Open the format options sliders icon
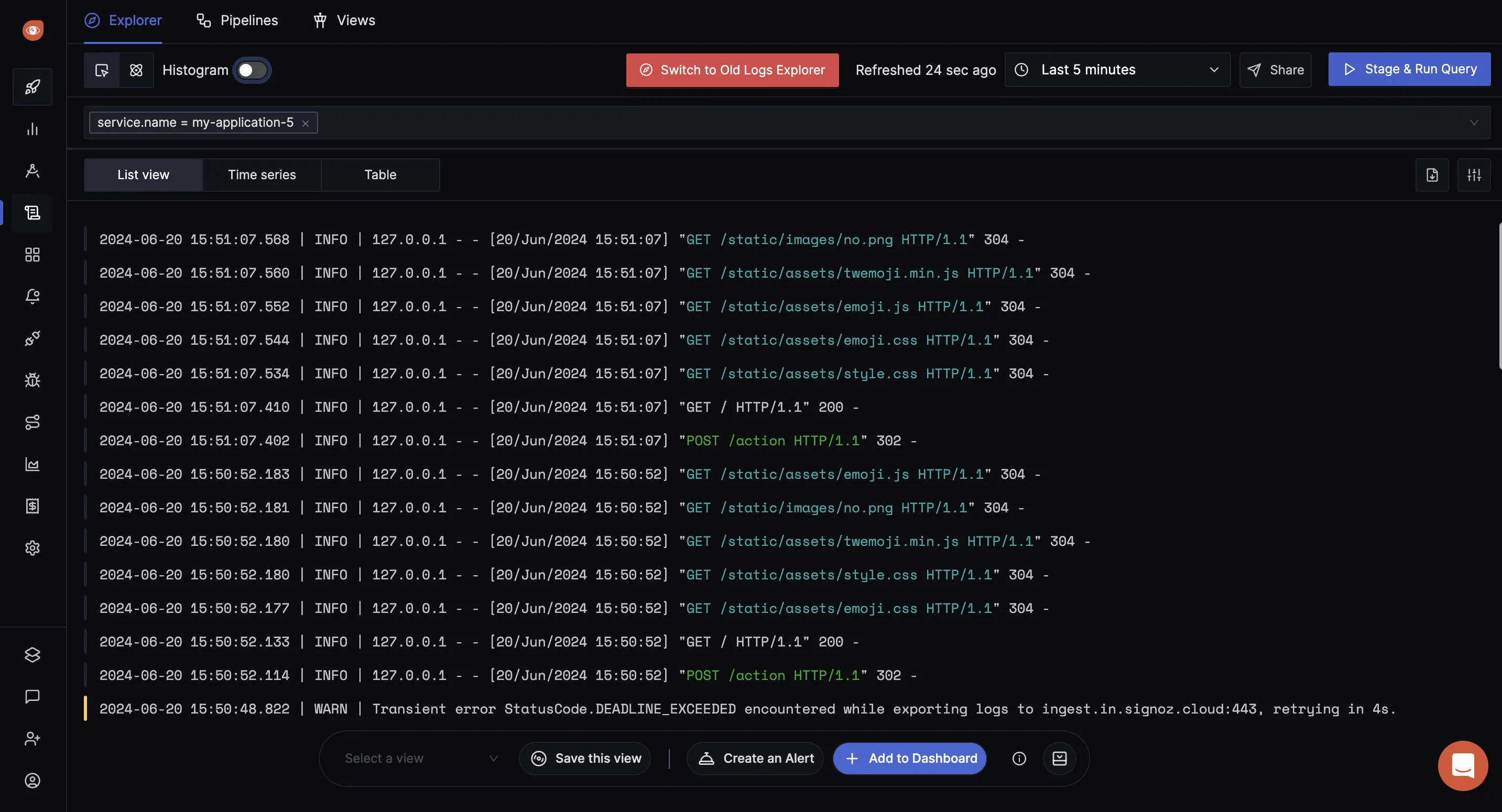 (1474, 175)
